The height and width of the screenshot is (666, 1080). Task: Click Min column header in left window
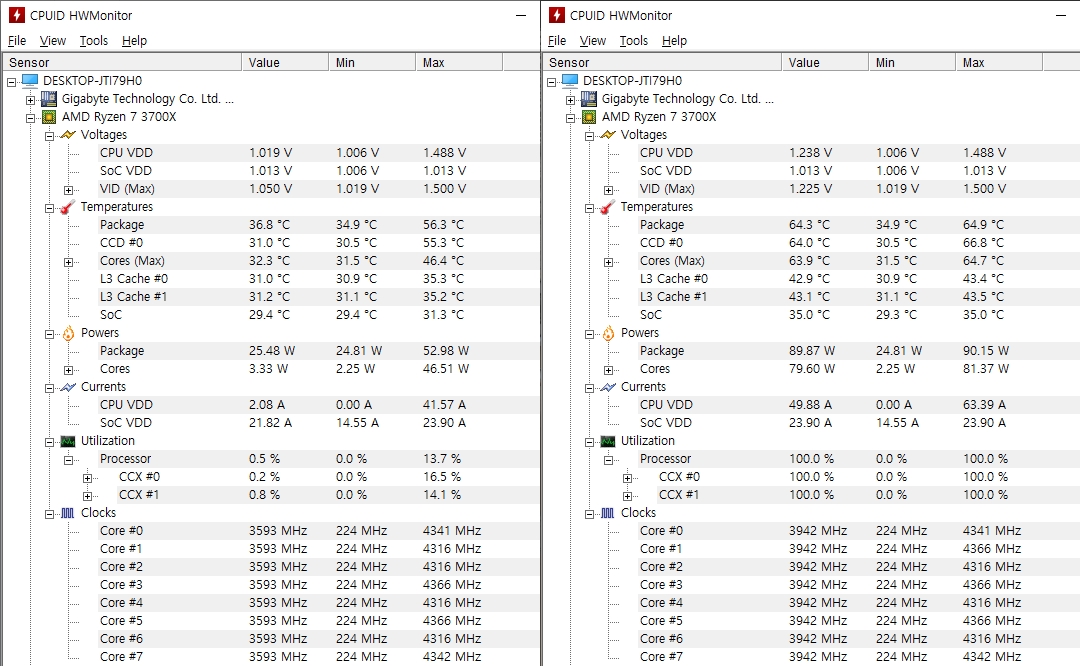point(372,62)
